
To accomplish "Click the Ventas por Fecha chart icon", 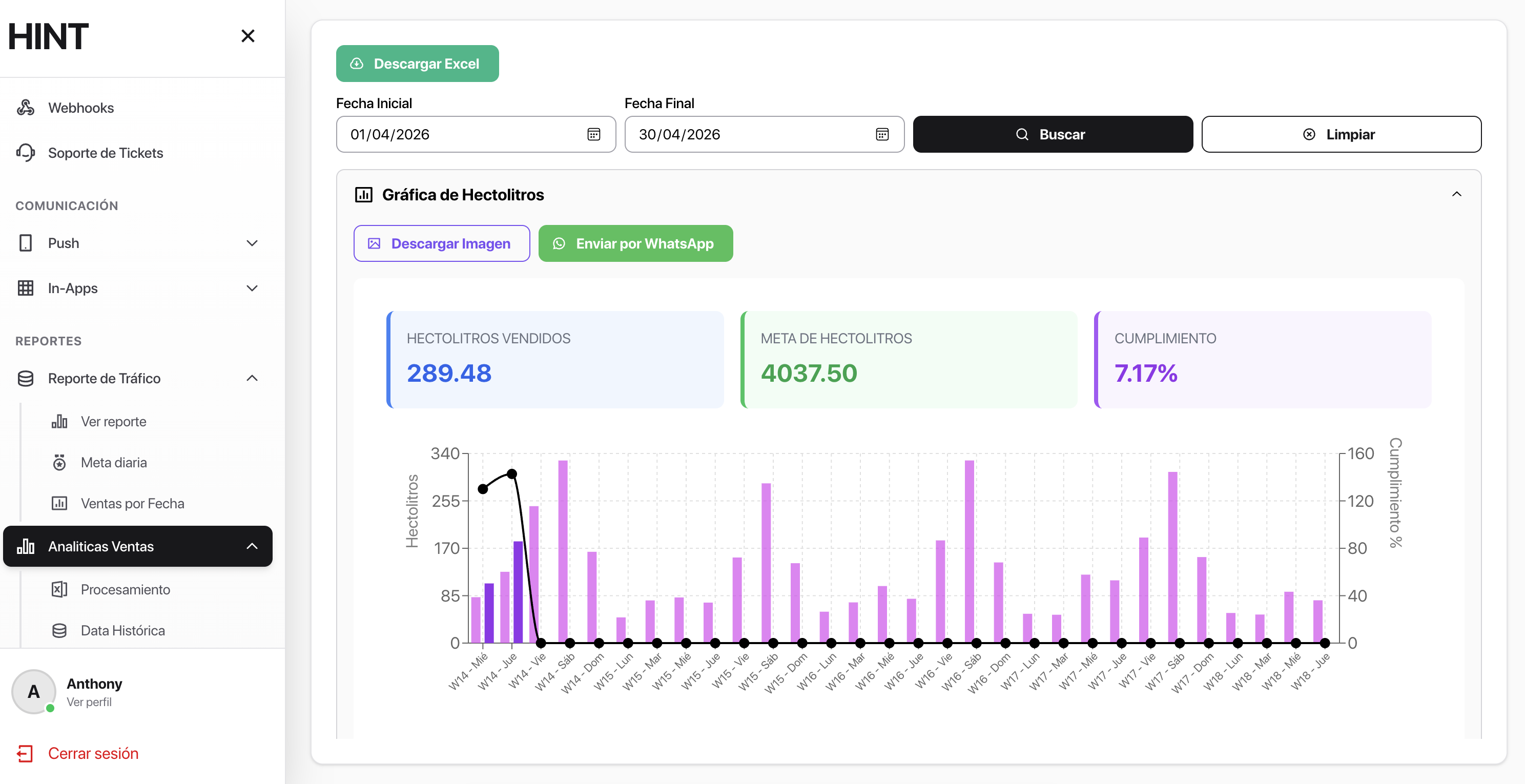I will (60, 503).
